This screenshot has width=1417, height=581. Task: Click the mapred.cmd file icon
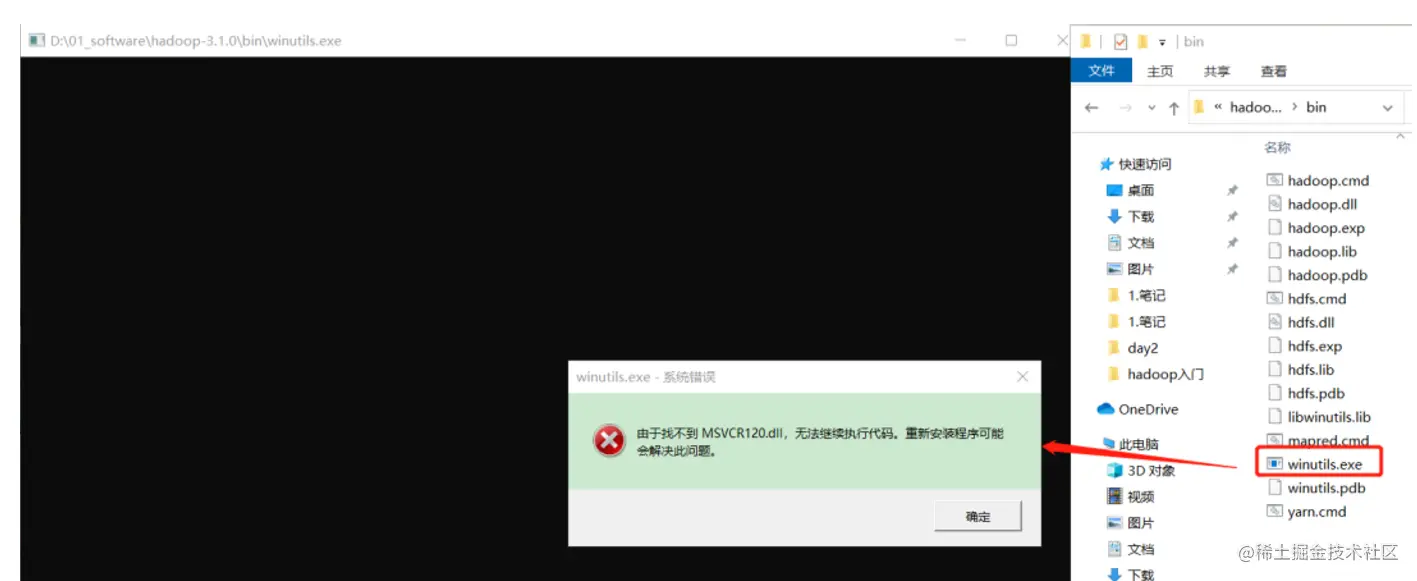click(x=1274, y=440)
